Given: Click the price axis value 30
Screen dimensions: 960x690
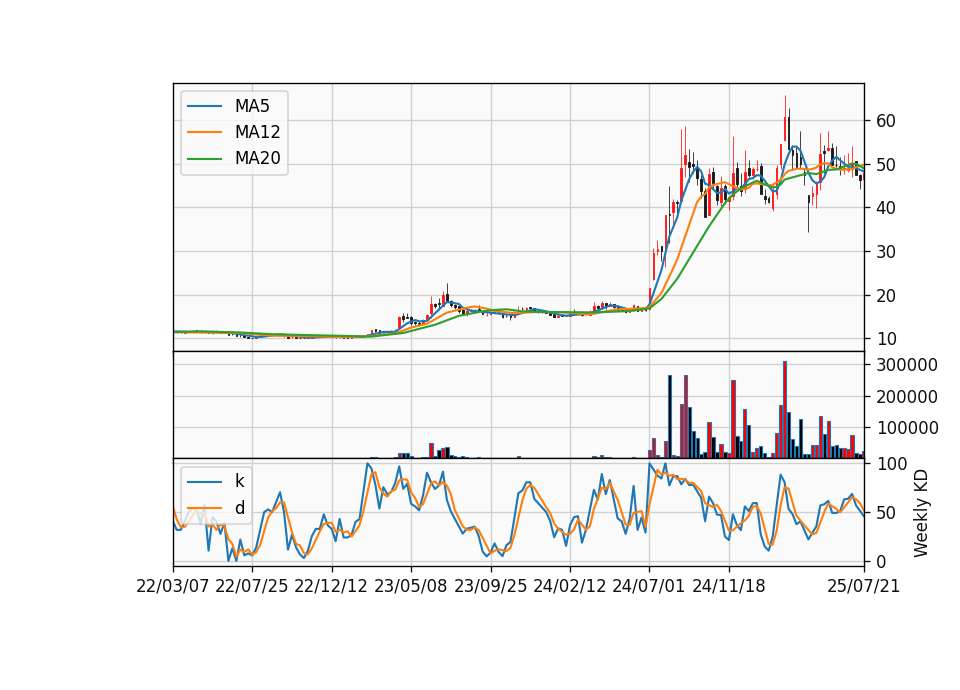Looking at the screenshot, I should (x=886, y=252).
